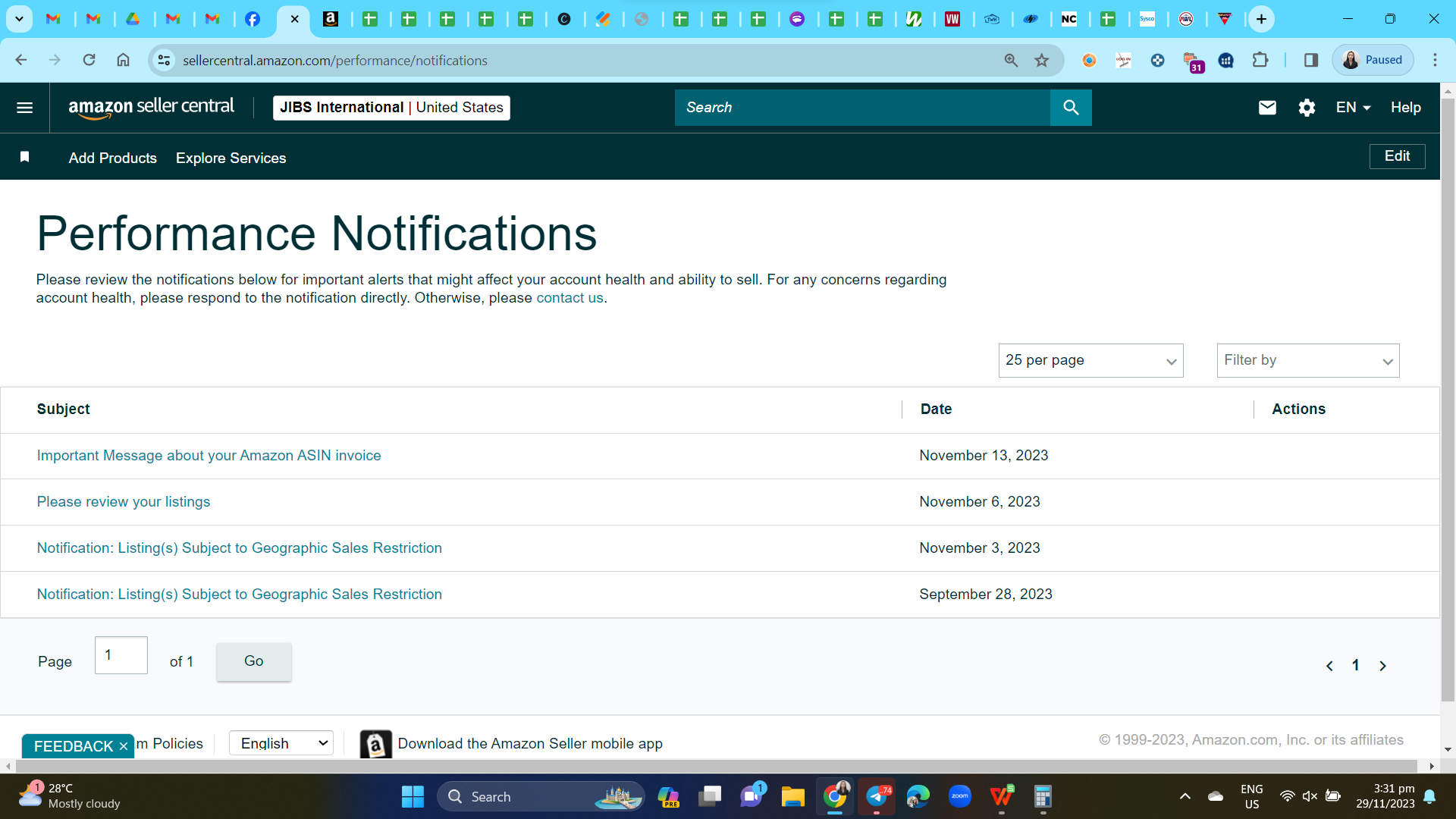Open Explore Services menu item
Screen dimensions: 1456x819
coord(231,158)
